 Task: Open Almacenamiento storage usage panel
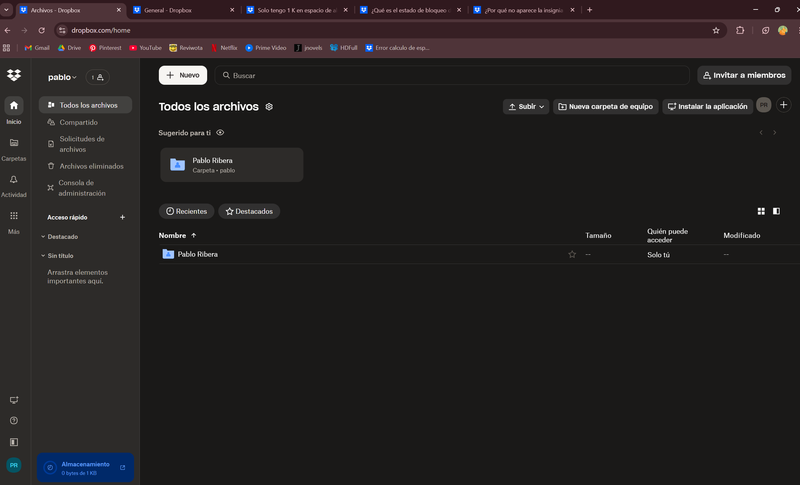coord(85,468)
